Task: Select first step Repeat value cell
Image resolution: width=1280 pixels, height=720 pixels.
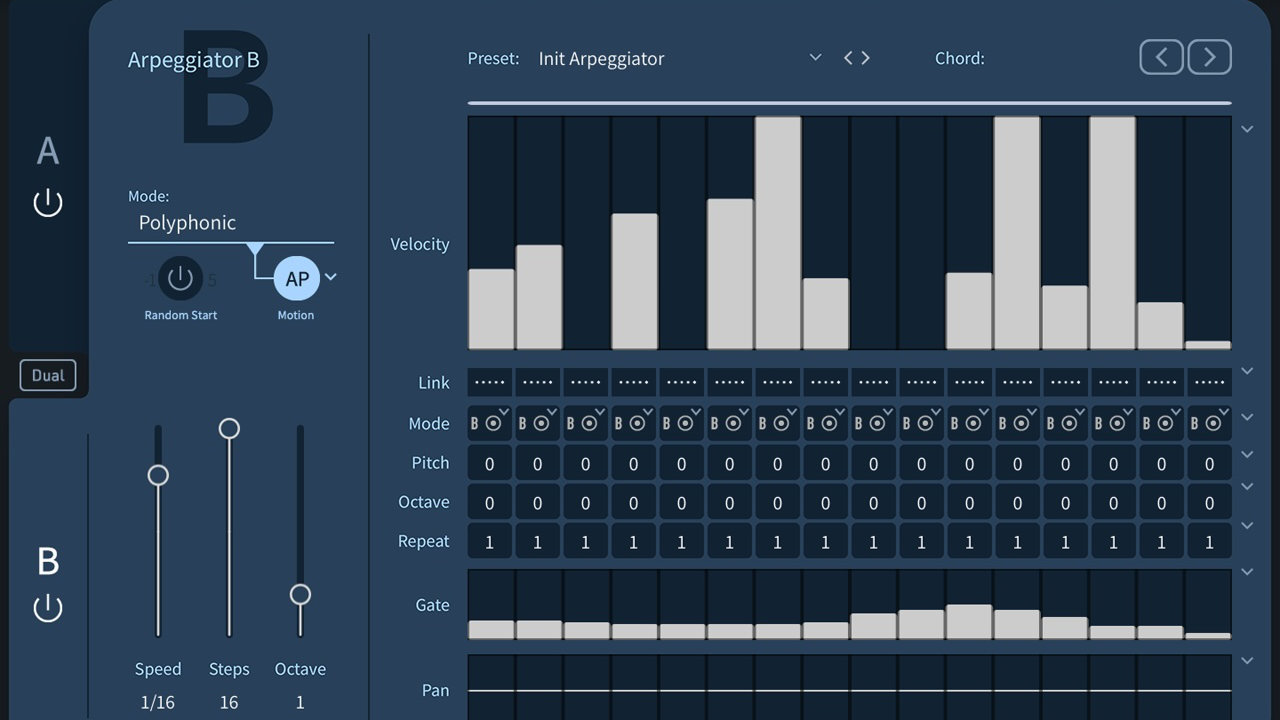Action: 490,542
